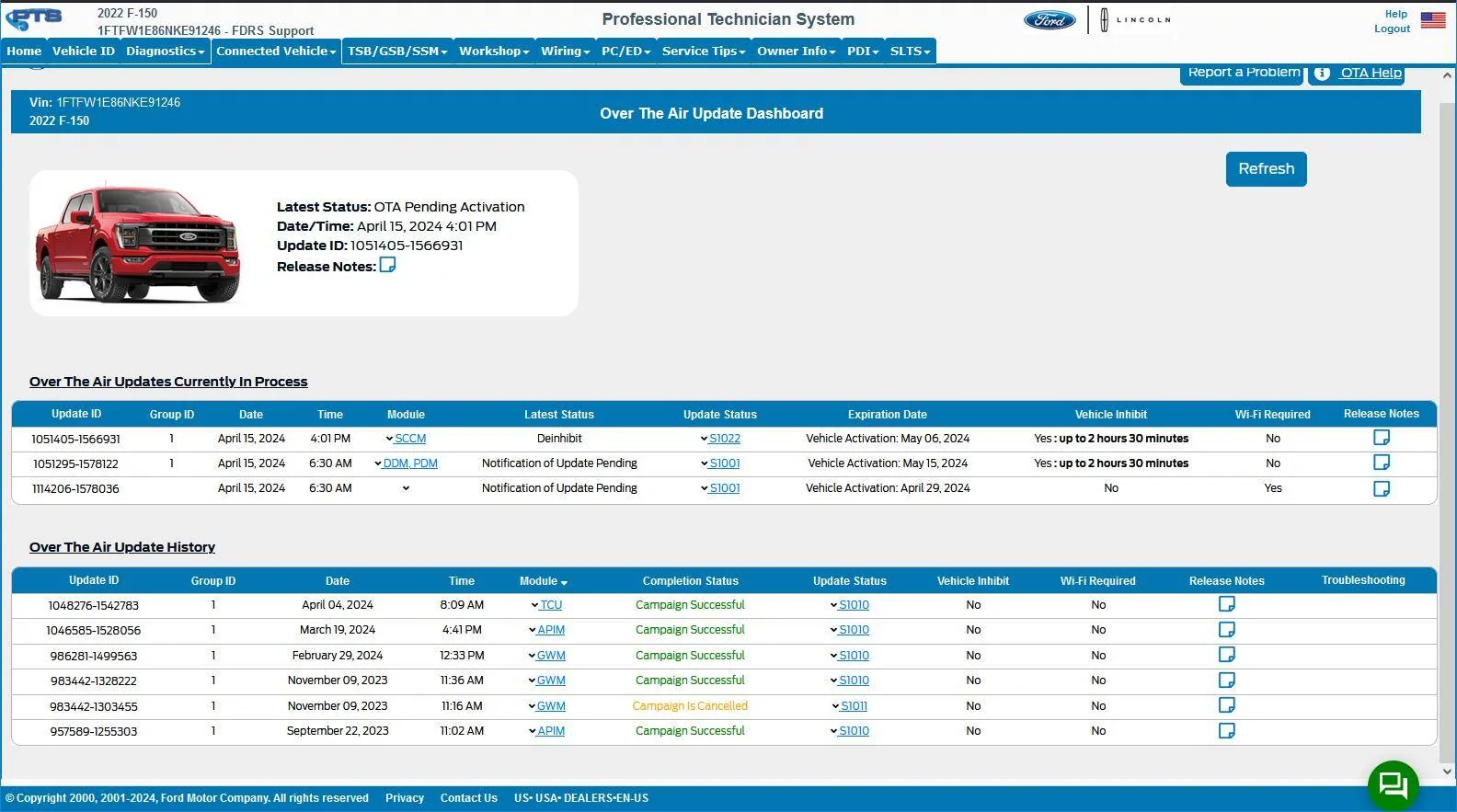This screenshot has height=812, width=1457.
Task: Open the S1011 update status link
Action: click(855, 706)
